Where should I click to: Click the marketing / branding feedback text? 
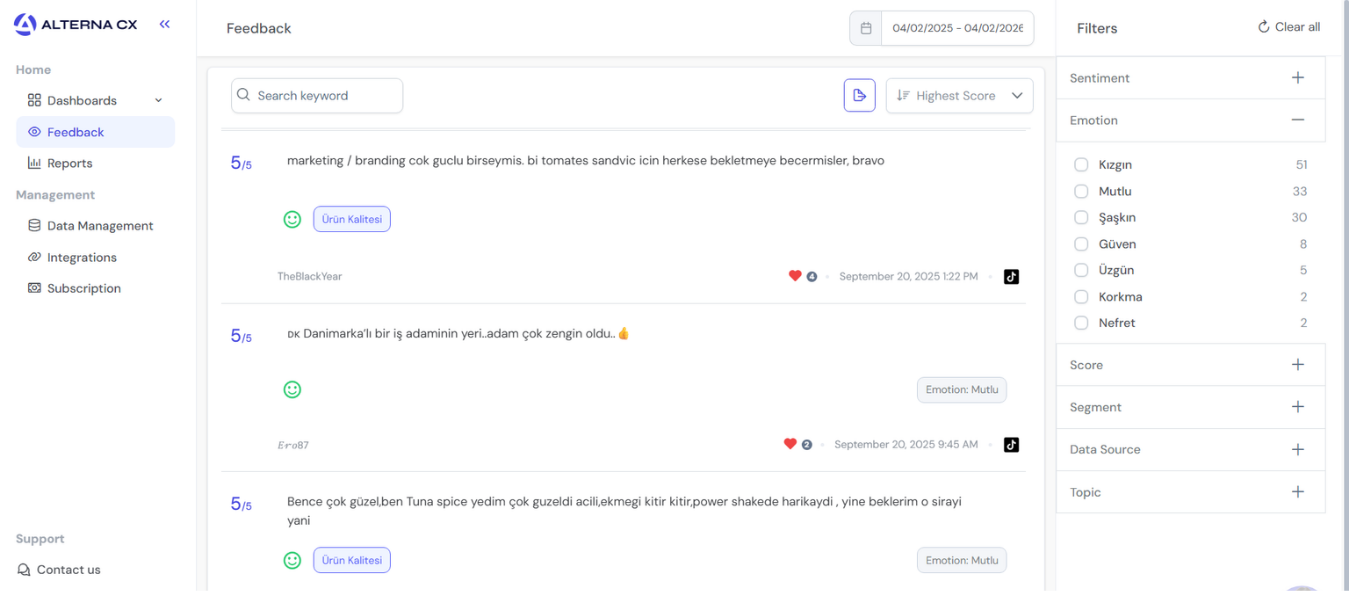coord(586,160)
